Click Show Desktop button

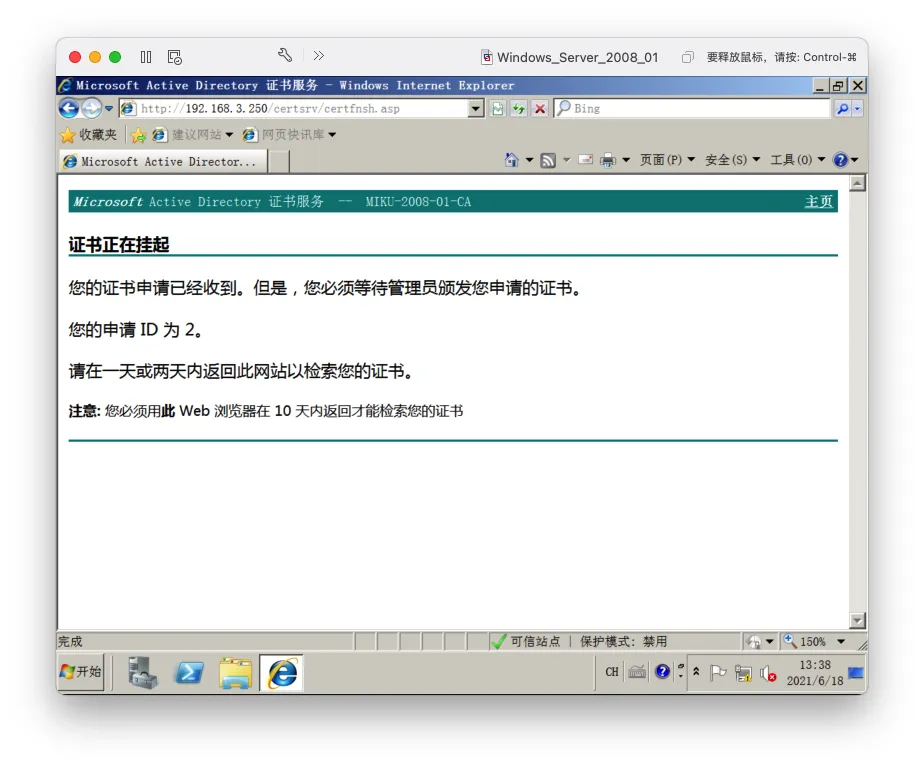(x=855, y=672)
